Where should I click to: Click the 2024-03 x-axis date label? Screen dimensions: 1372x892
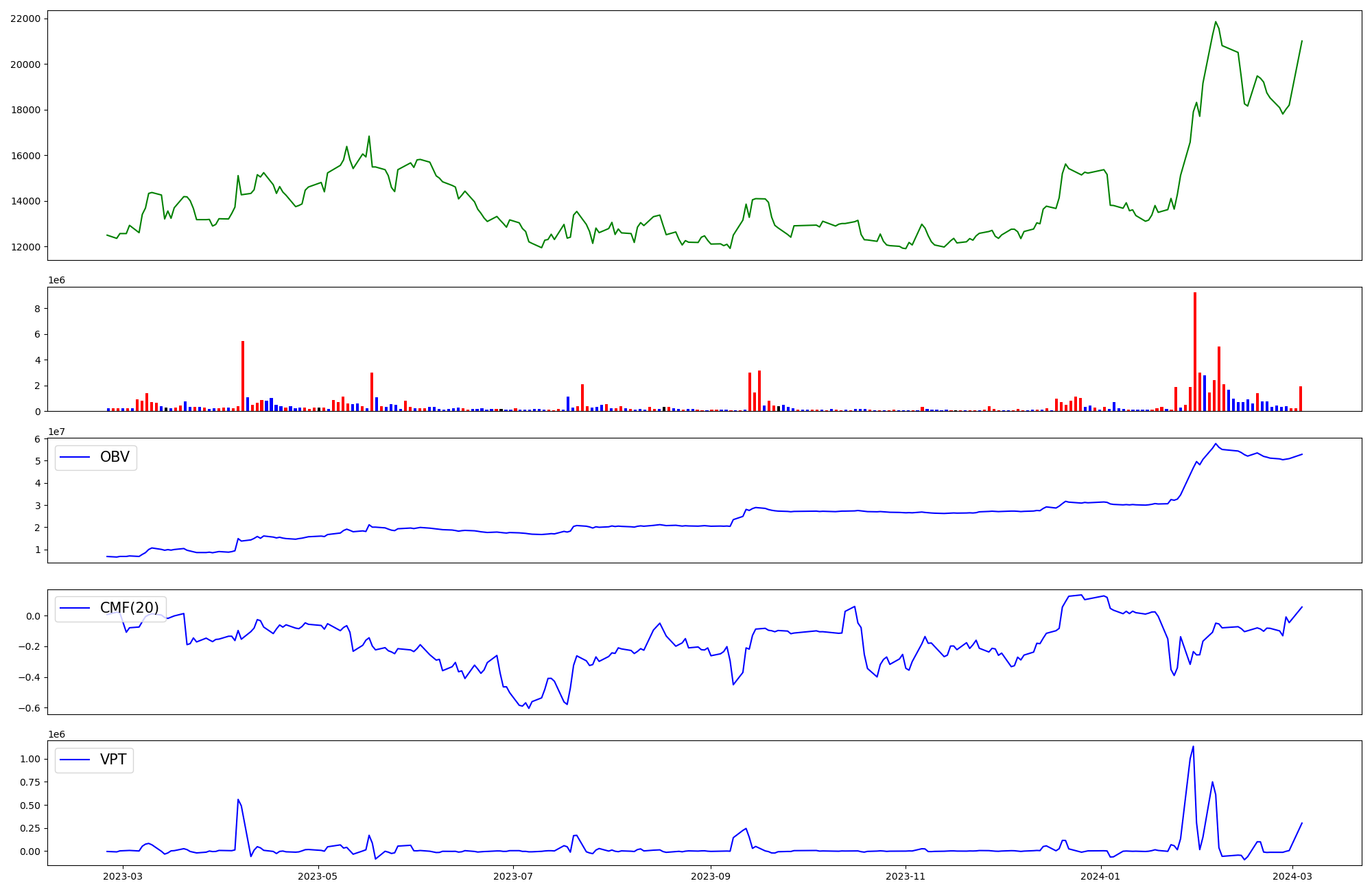1292,876
